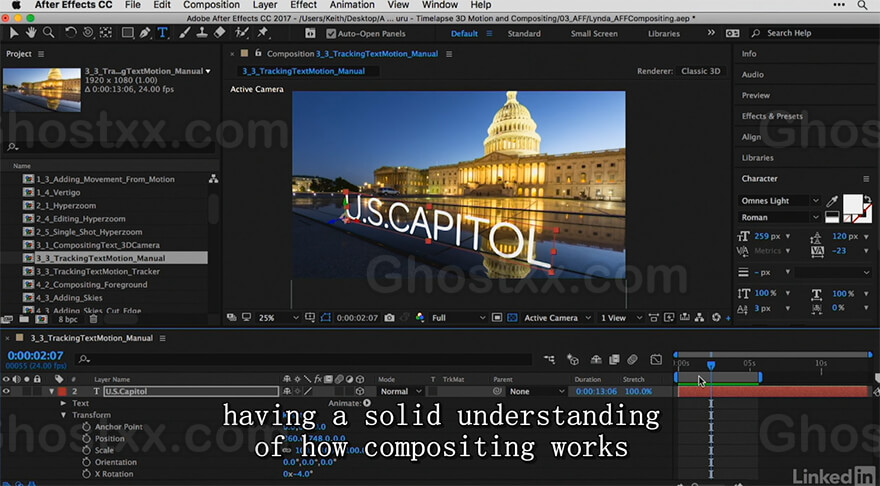Image resolution: width=880 pixels, height=486 pixels.
Task: Toggle 3D layer switch for U.S.Capitol
Action: (360, 391)
